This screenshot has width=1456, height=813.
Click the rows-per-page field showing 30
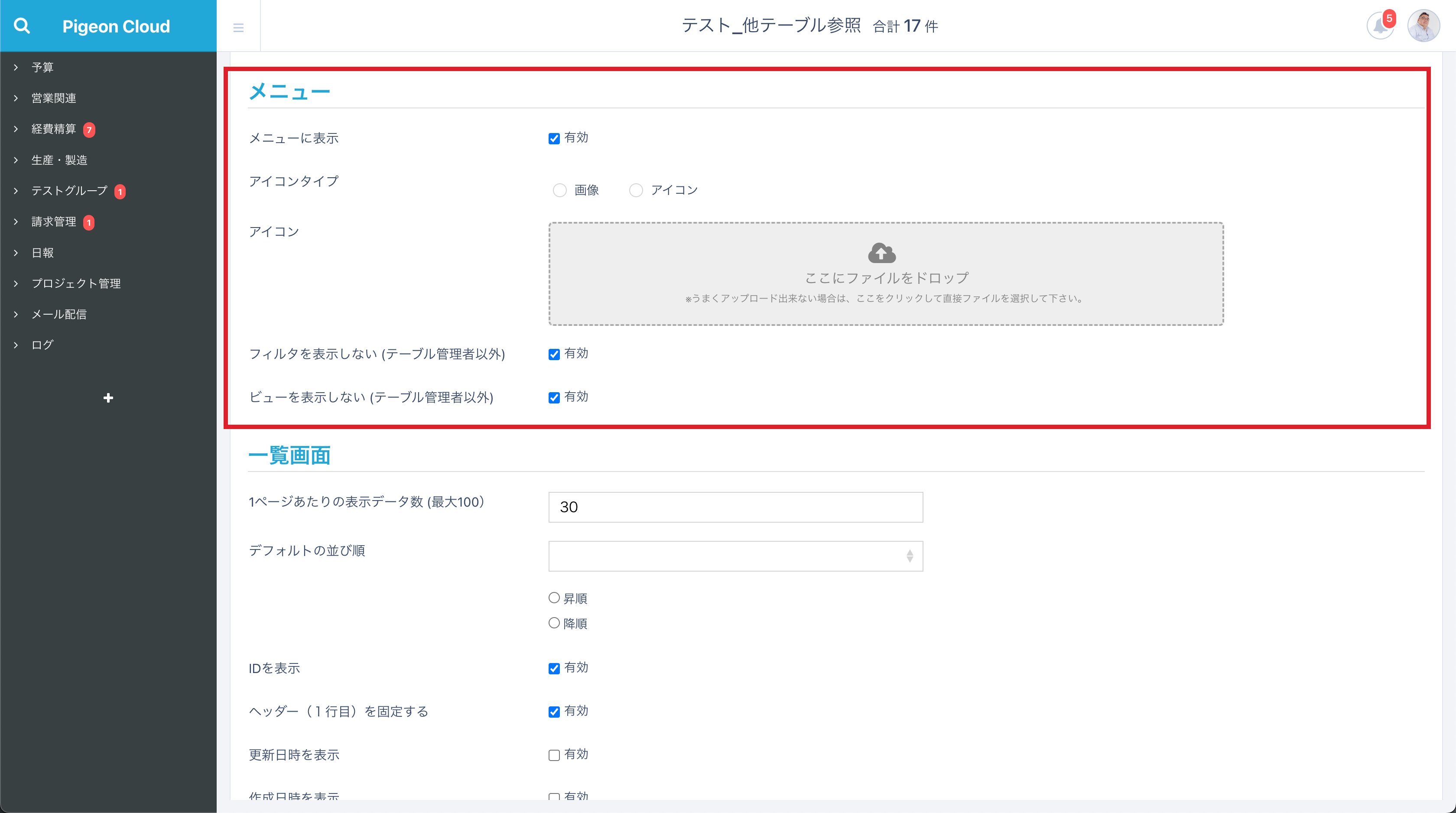735,507
